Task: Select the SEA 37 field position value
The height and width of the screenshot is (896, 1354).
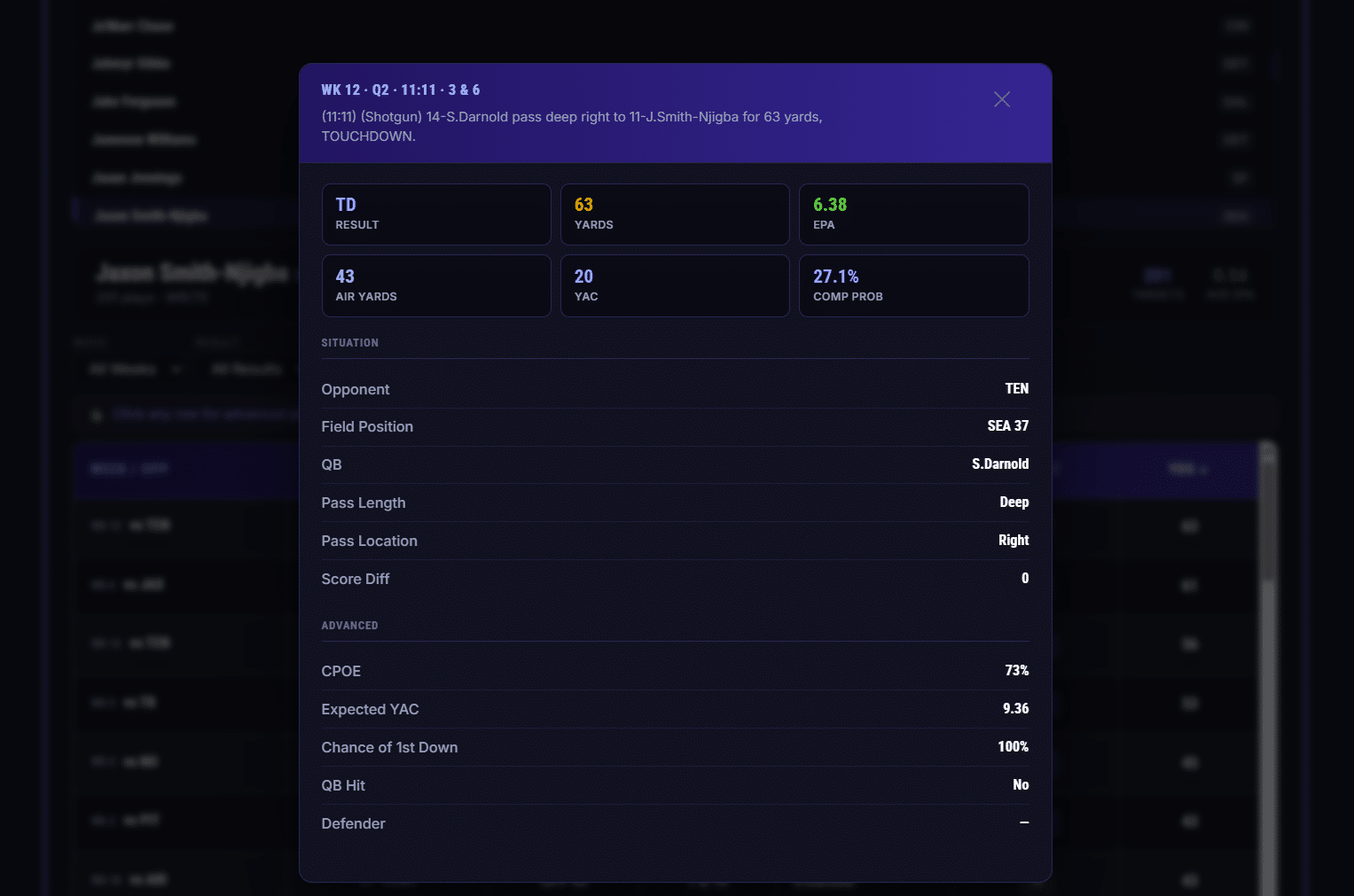Action: point(1007,426)
